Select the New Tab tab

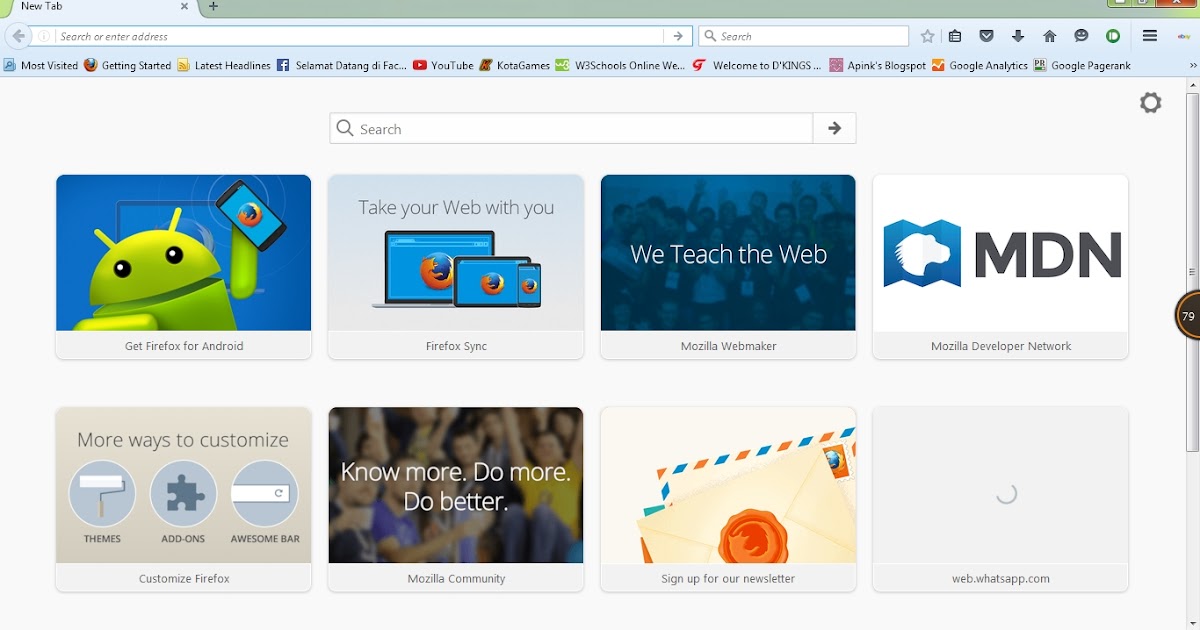coord(98,7)
